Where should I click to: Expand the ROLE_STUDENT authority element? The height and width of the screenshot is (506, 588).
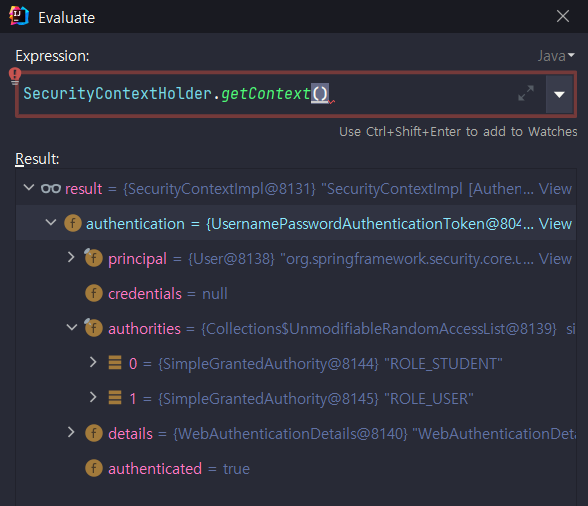[93, 362]
